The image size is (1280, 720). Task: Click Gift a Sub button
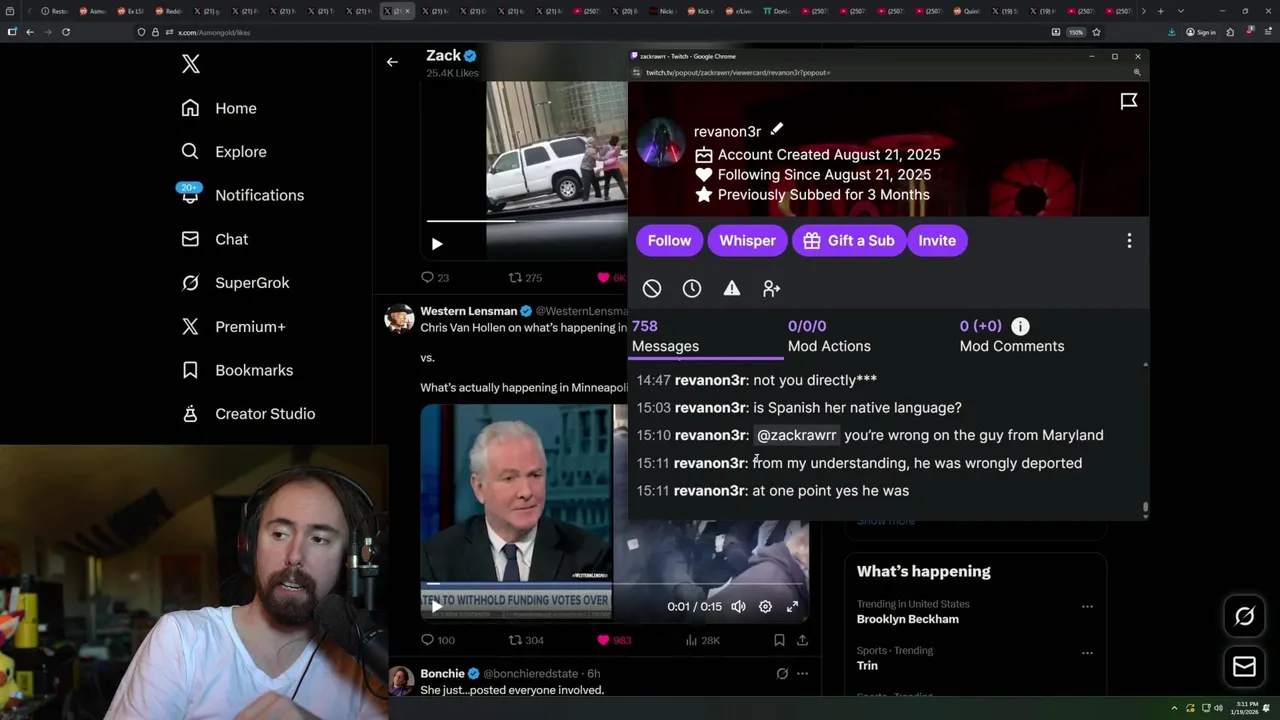848,241
